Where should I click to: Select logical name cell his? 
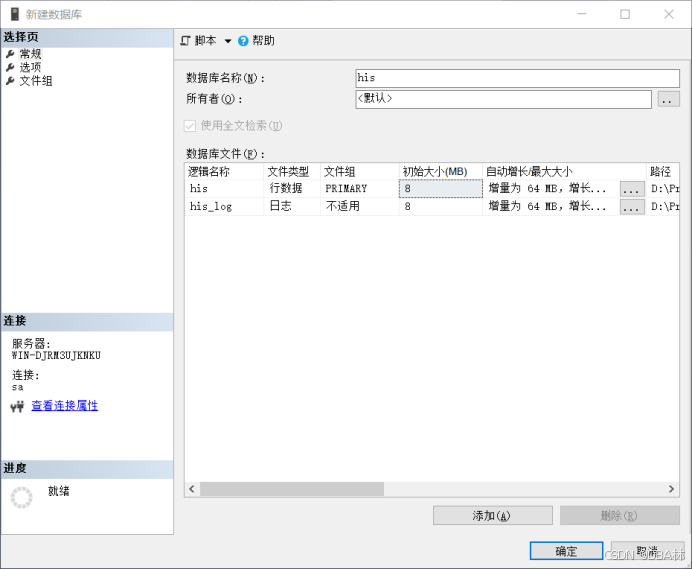click(x=225, y=189)
